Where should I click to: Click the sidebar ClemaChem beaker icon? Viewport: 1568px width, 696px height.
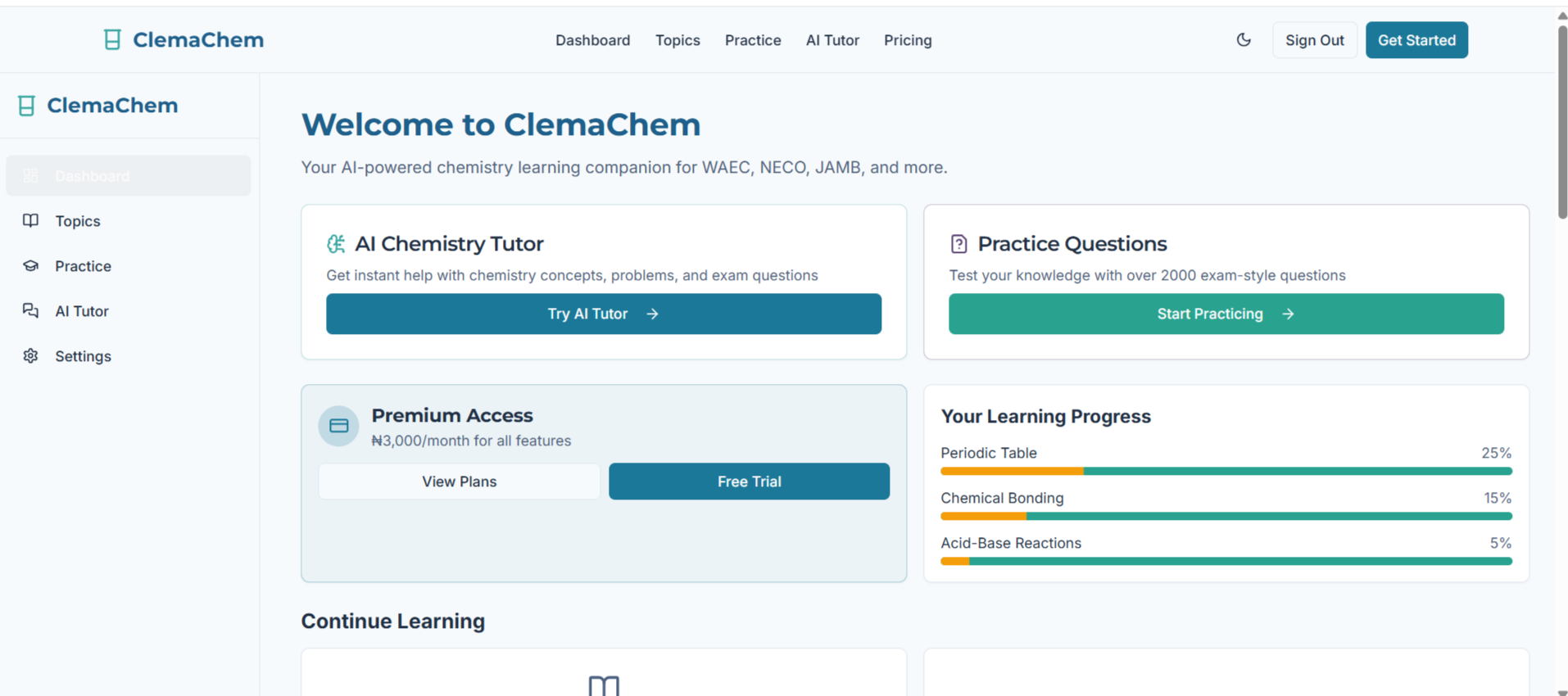(26, 106)
